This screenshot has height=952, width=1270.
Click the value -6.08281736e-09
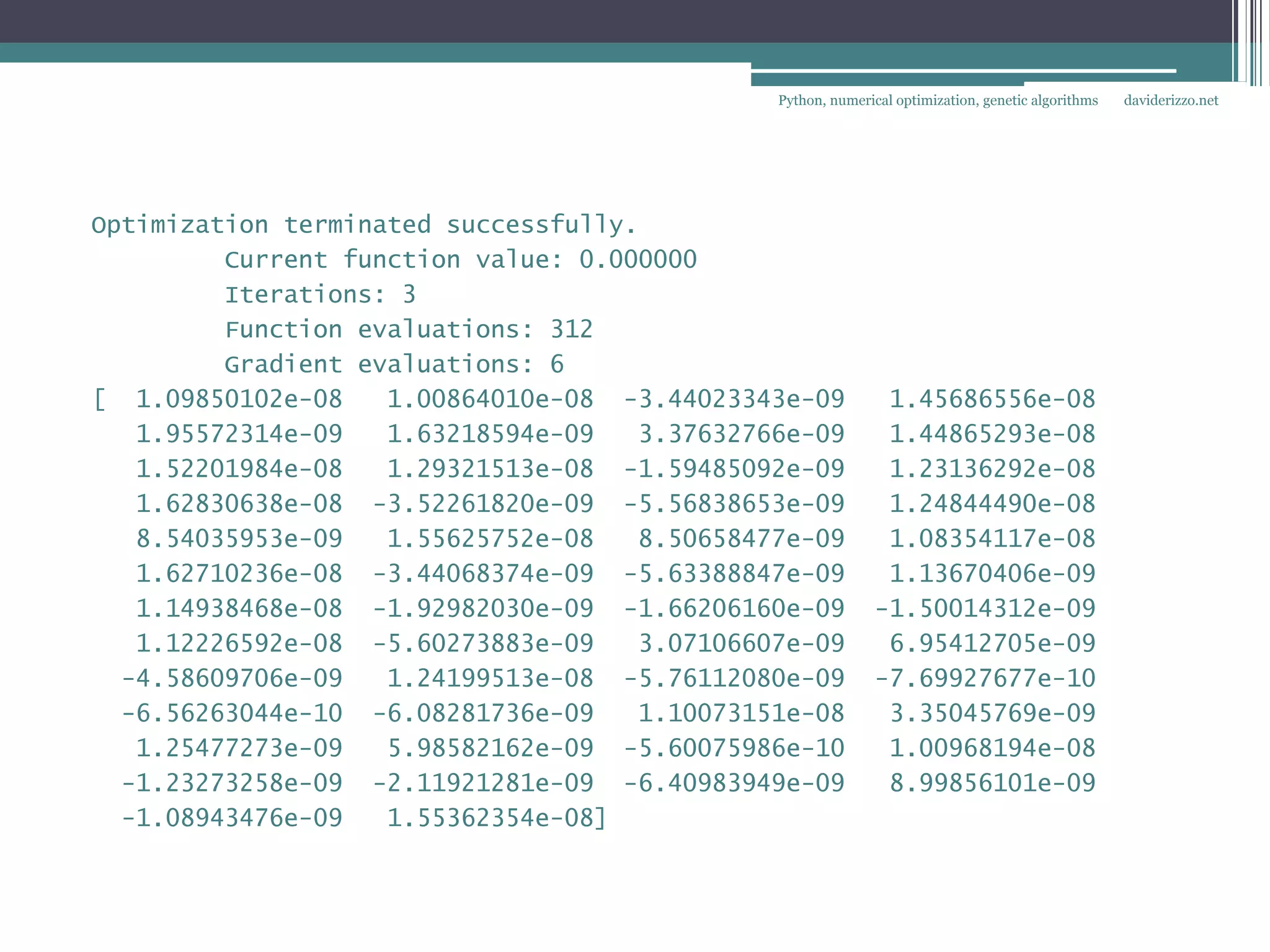[x=483, y=713]
